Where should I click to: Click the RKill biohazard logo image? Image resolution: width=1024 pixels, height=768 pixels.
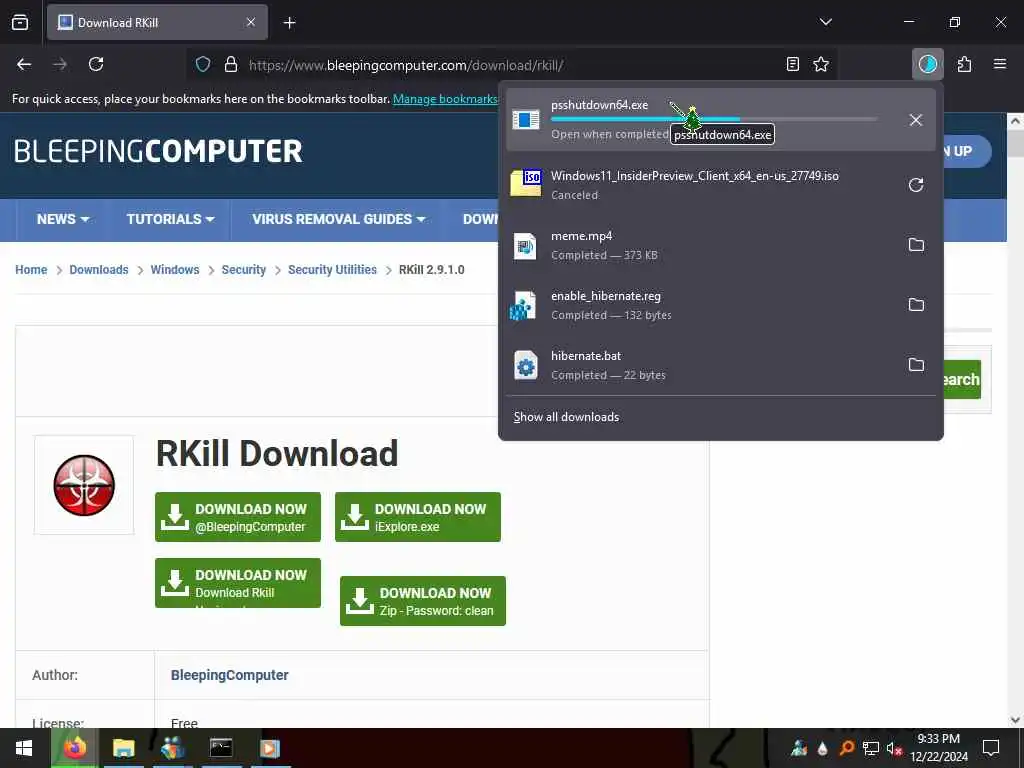point(84,485)
